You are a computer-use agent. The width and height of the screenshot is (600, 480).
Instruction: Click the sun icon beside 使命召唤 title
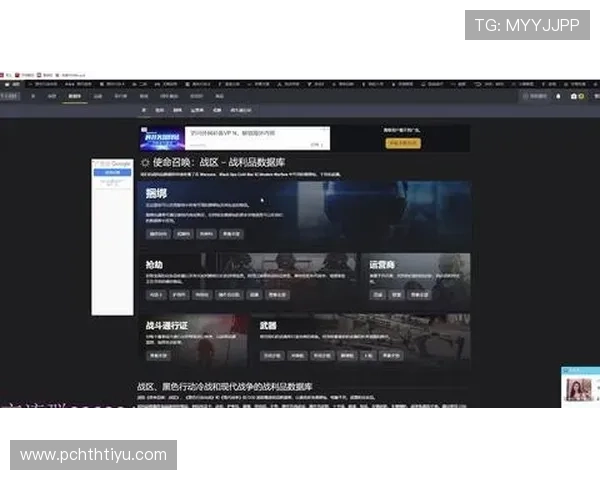pos(145,163)
